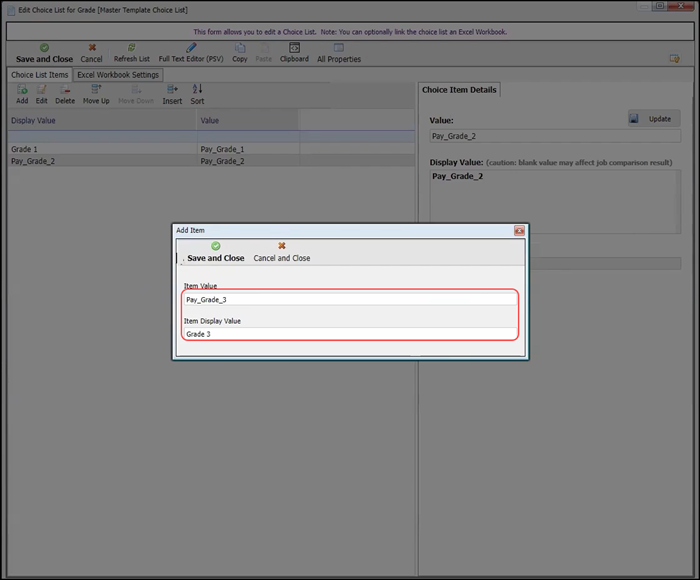Image resolution: width=700 pixels, height=580 pixels.
Task: Click the Refresh List toolbar icon
Action: click(x=131, y=52)
